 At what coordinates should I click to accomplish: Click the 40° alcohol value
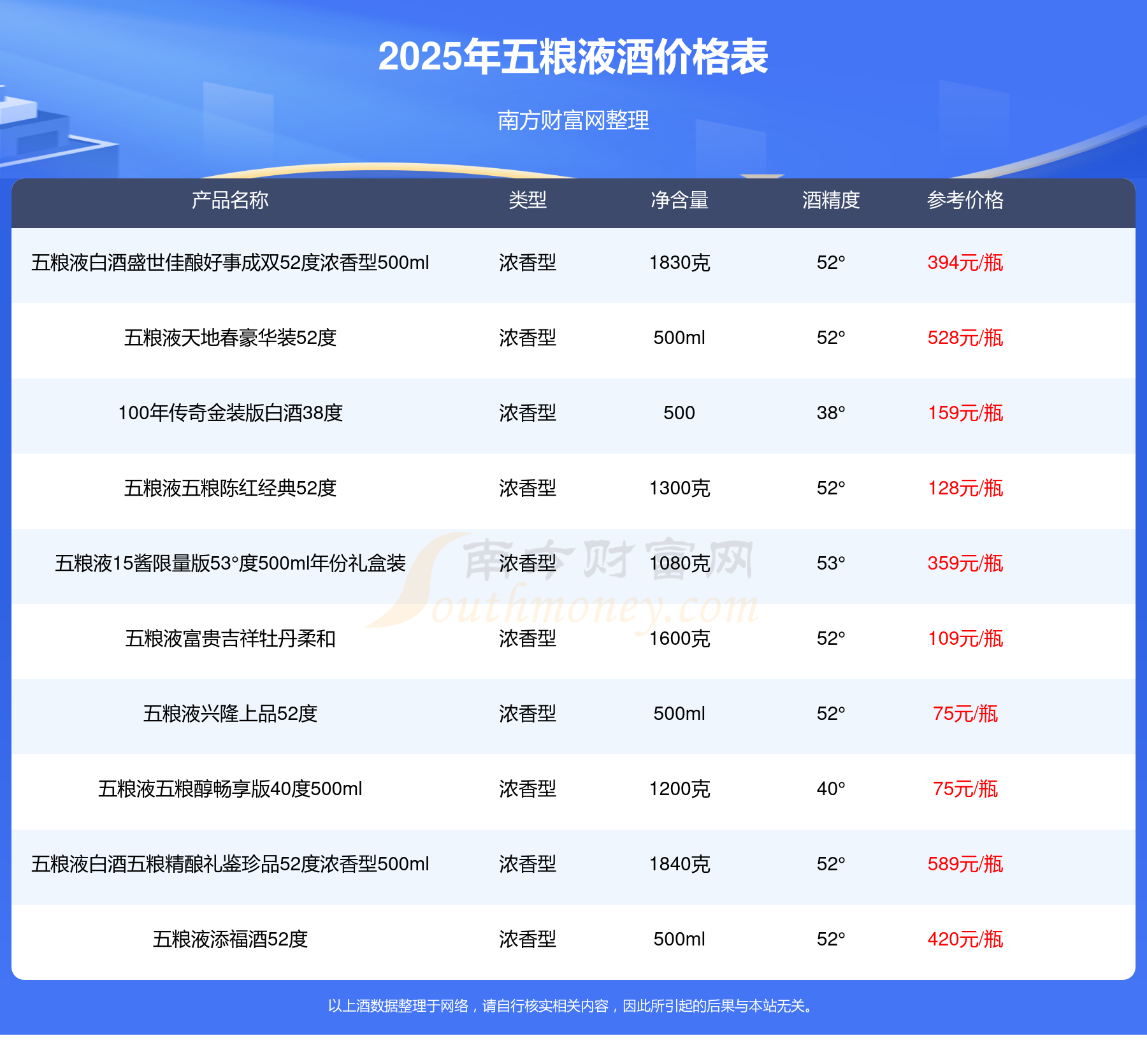pyautogui.click(x=831, y=789)
